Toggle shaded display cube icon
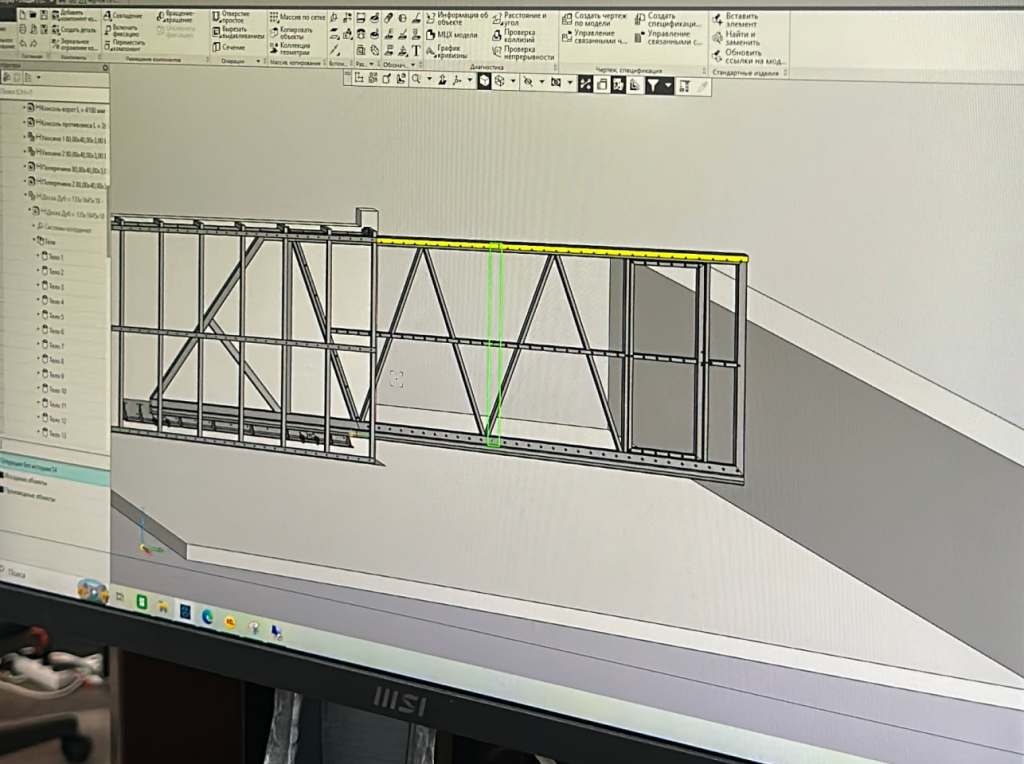Image resolution: width=1024 pixels, height=764 pixels. coord(484,80)
